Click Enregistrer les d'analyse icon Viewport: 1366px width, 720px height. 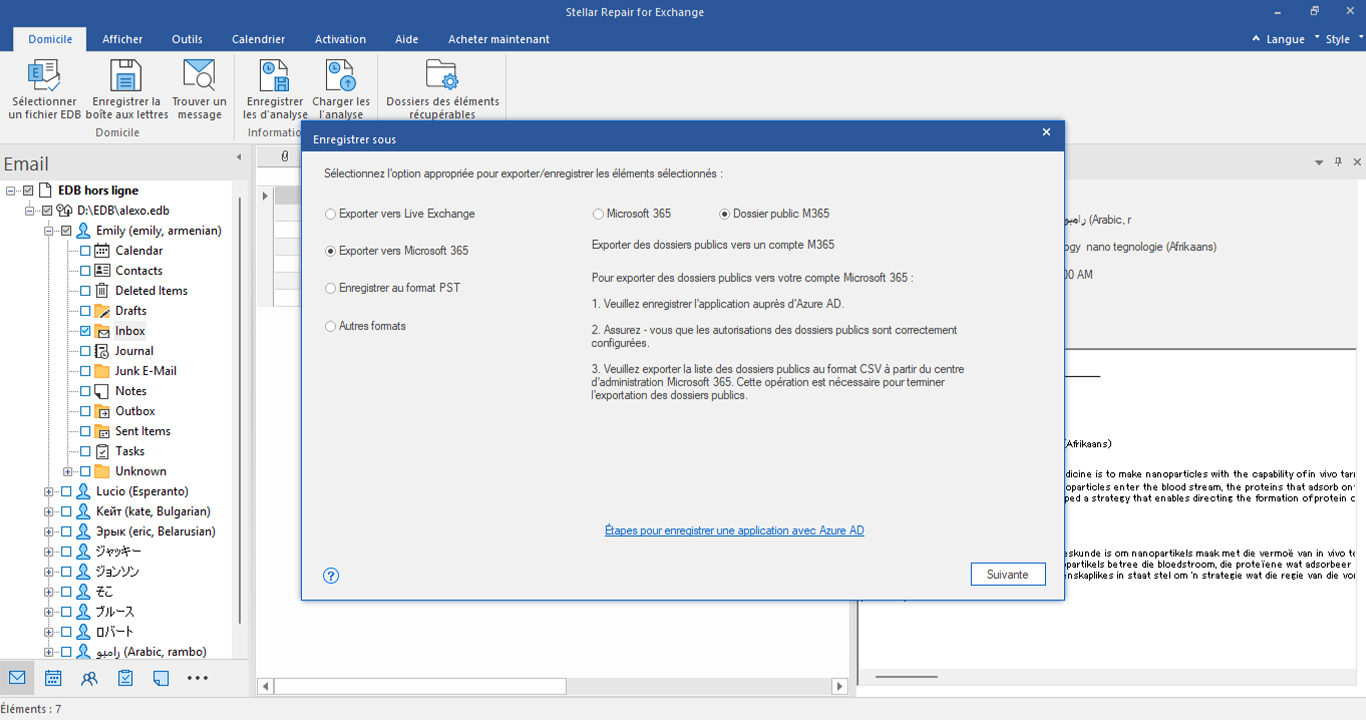(274, 76)
